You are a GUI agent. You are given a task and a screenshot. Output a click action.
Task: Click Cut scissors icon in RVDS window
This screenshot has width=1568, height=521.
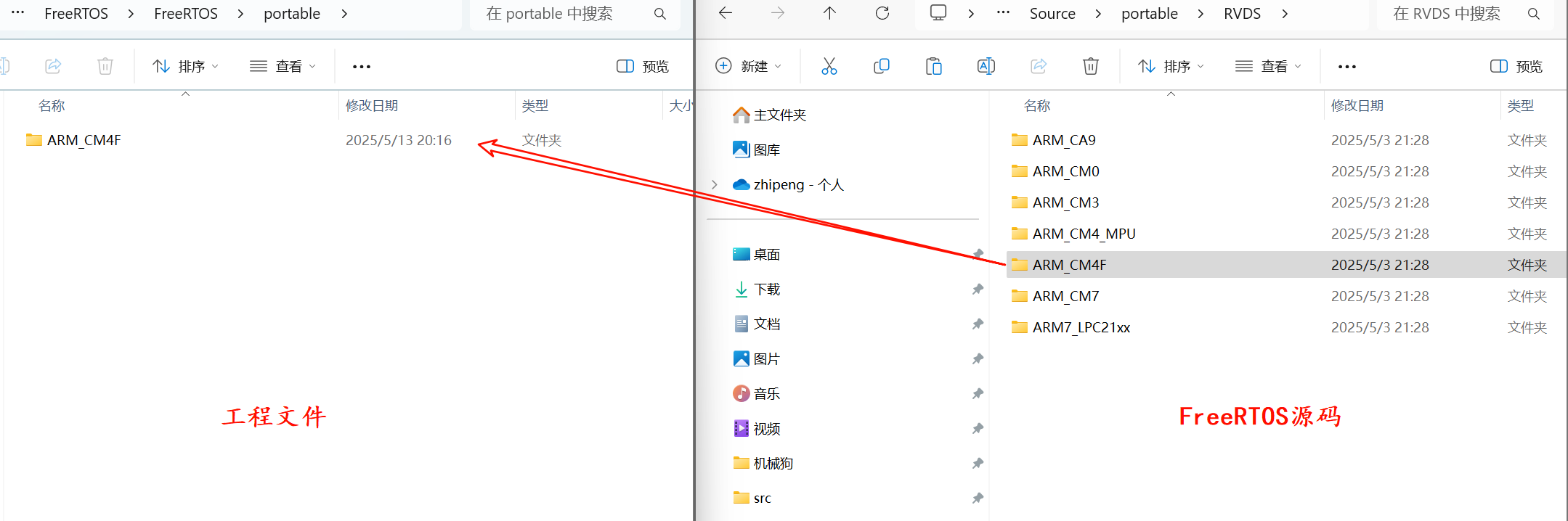[x=829, y=66]
